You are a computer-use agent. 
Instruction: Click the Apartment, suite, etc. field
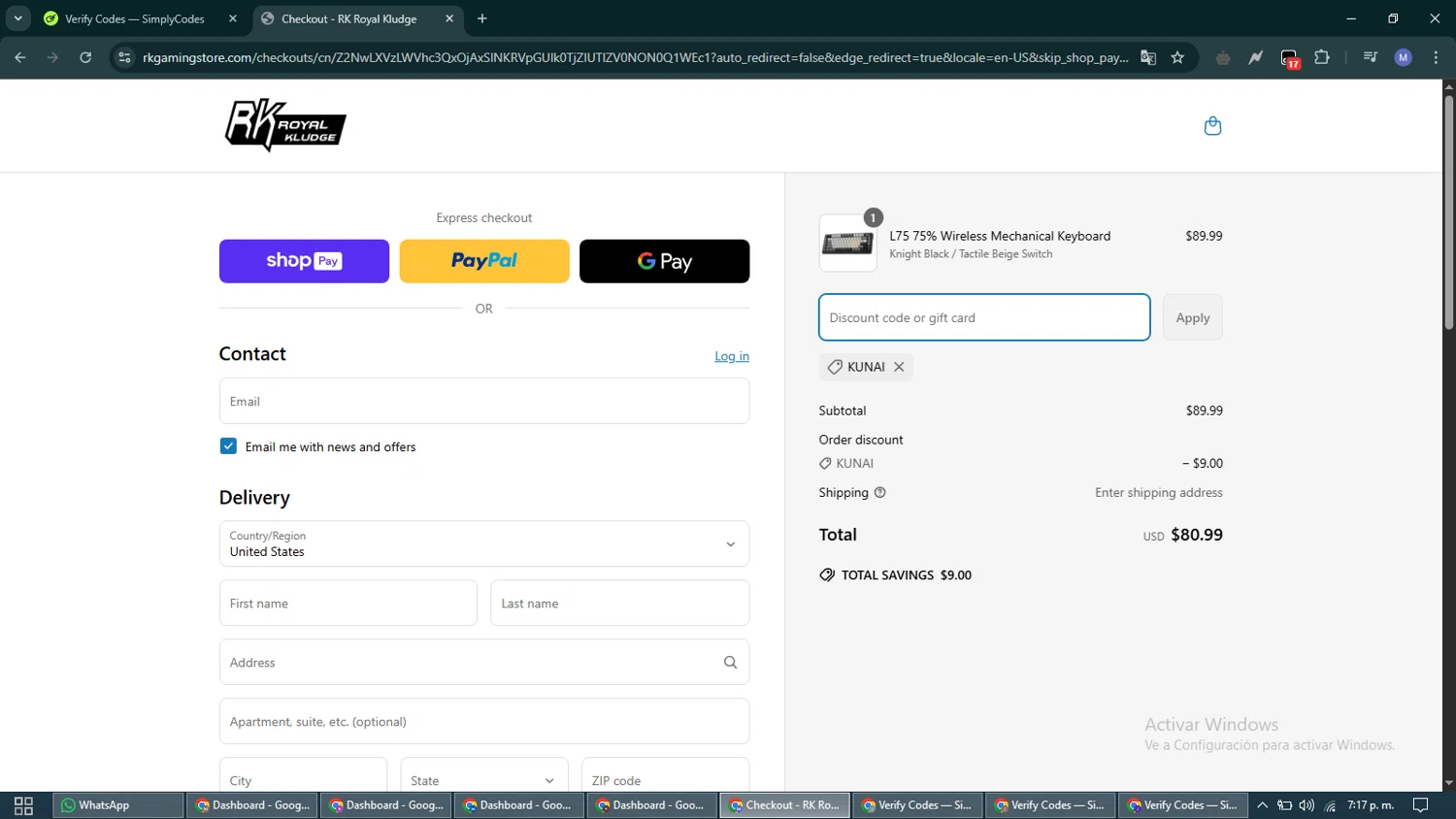coord(484,721)
